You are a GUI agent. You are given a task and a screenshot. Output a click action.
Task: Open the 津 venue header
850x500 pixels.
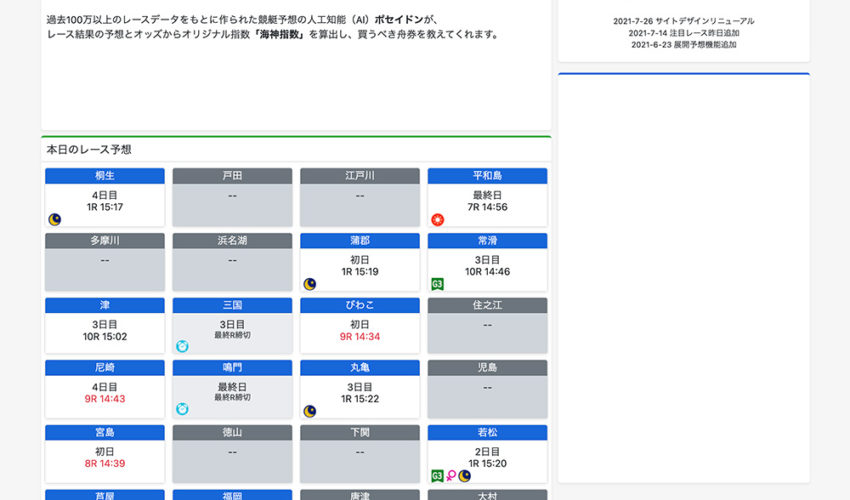[105, 305]
